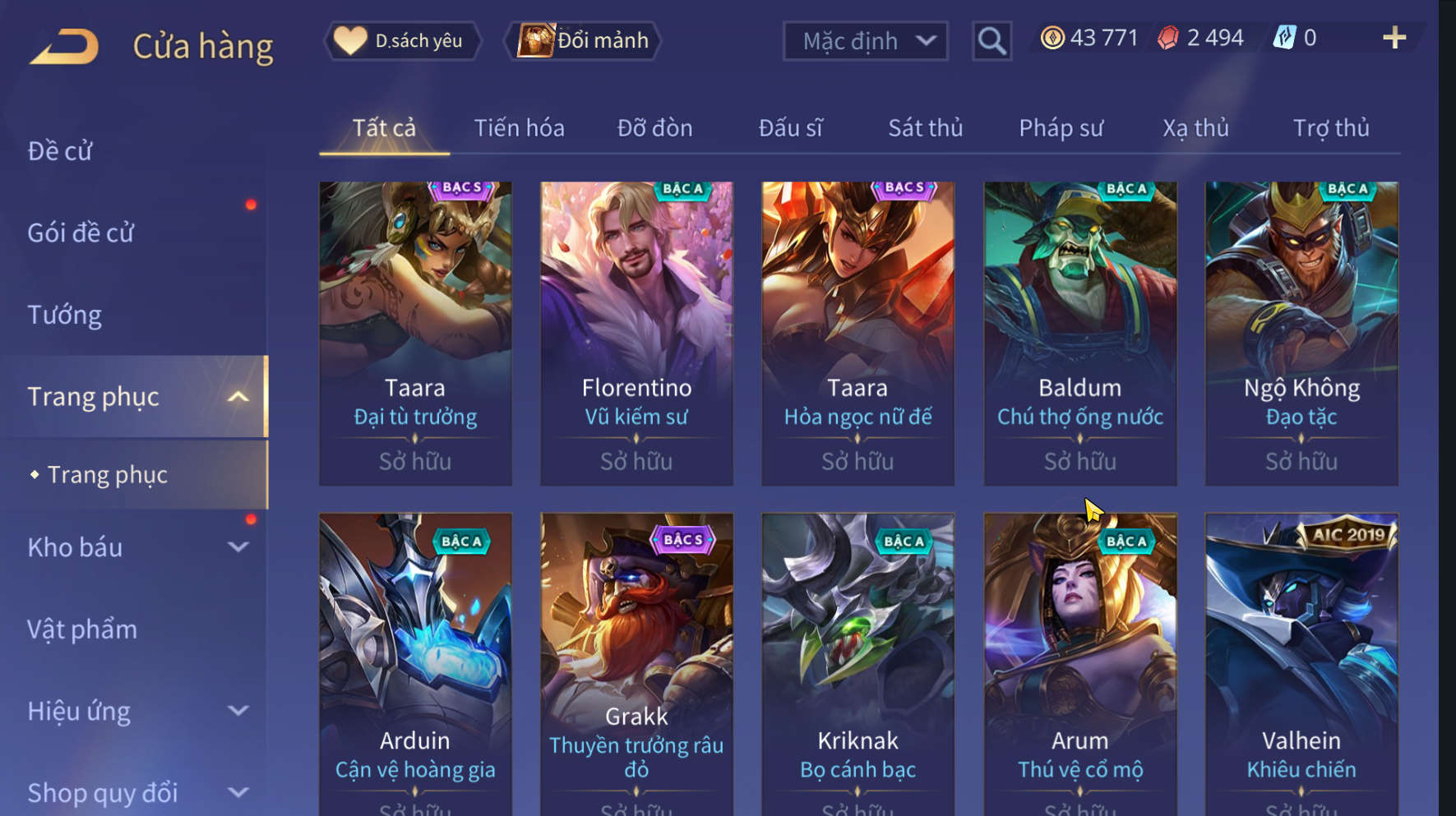Image resolution: width=1456 pixels, height=816 pixels.
Task: Expand the Shop quy đổi section
Action: tap(238, 793)
